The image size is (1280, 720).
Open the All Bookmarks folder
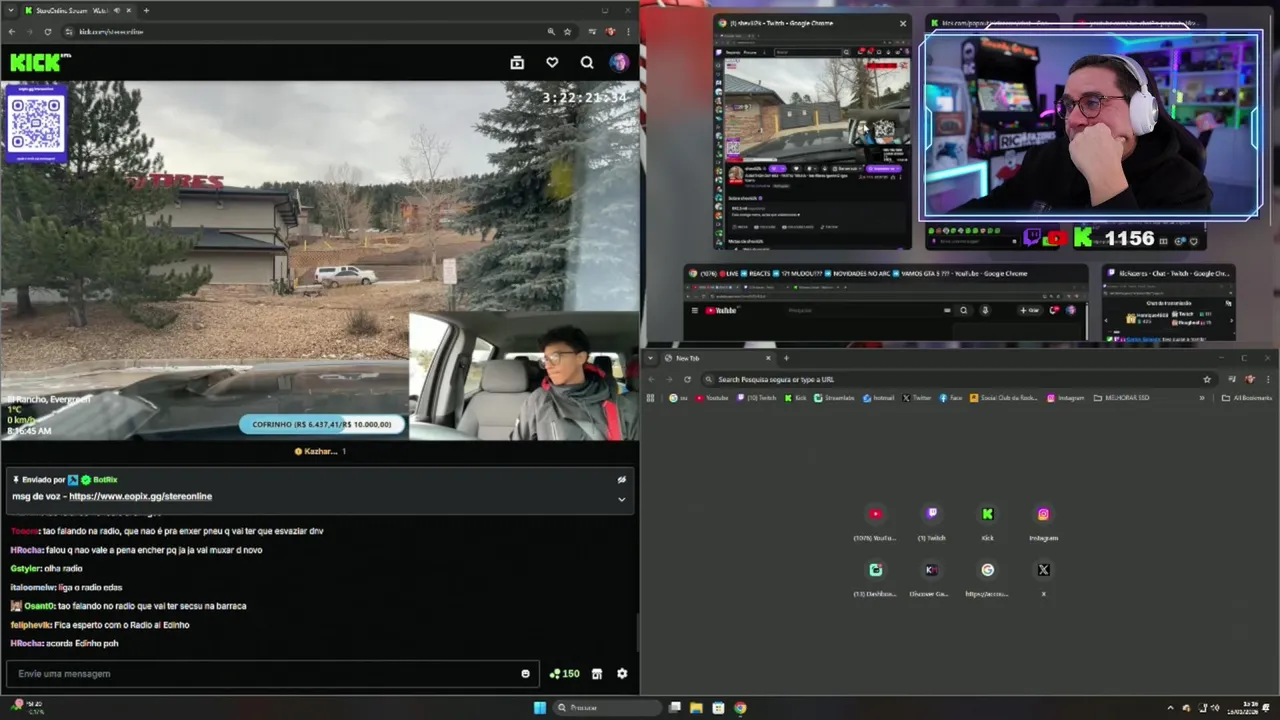coord(1246,398)
